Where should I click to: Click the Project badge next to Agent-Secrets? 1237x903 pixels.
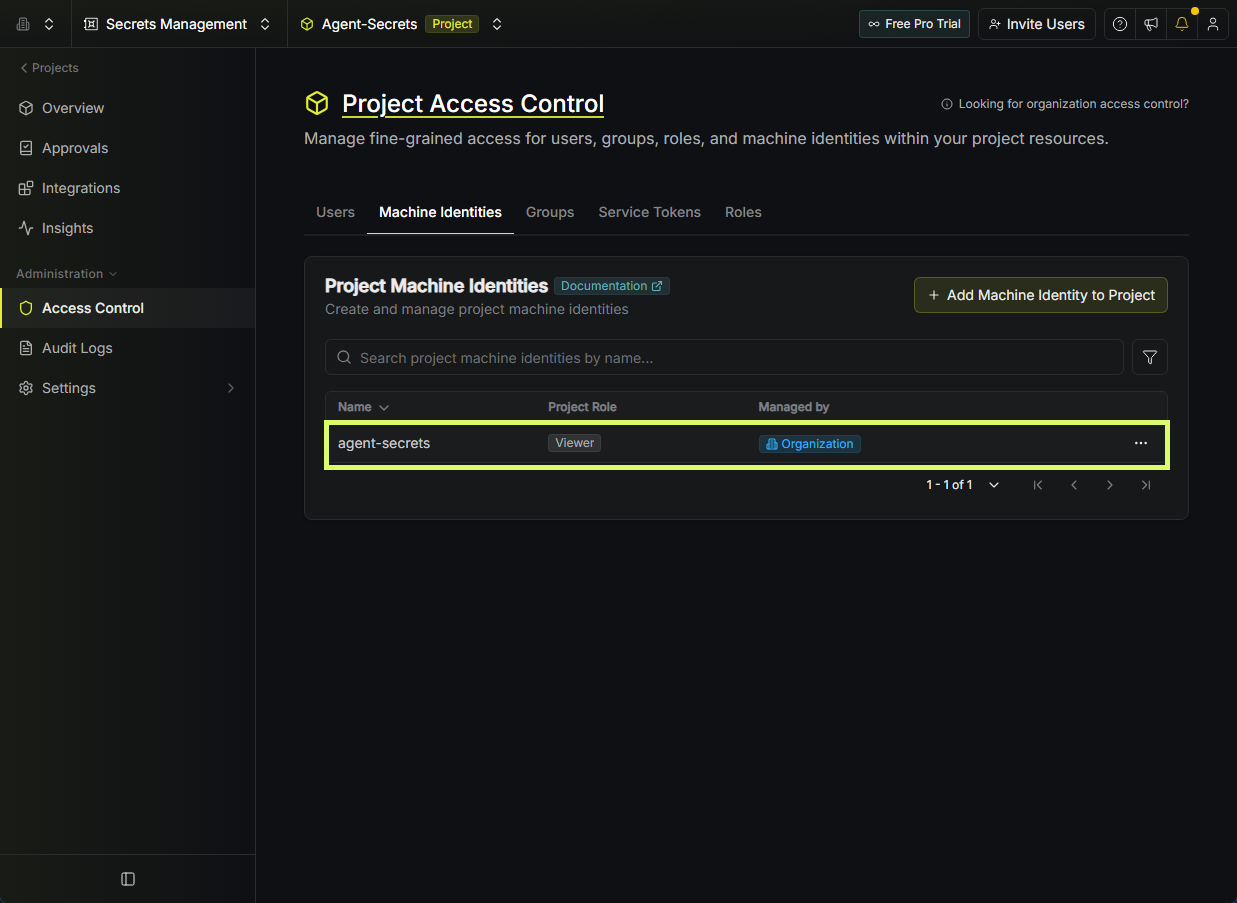tap(452, 24)
